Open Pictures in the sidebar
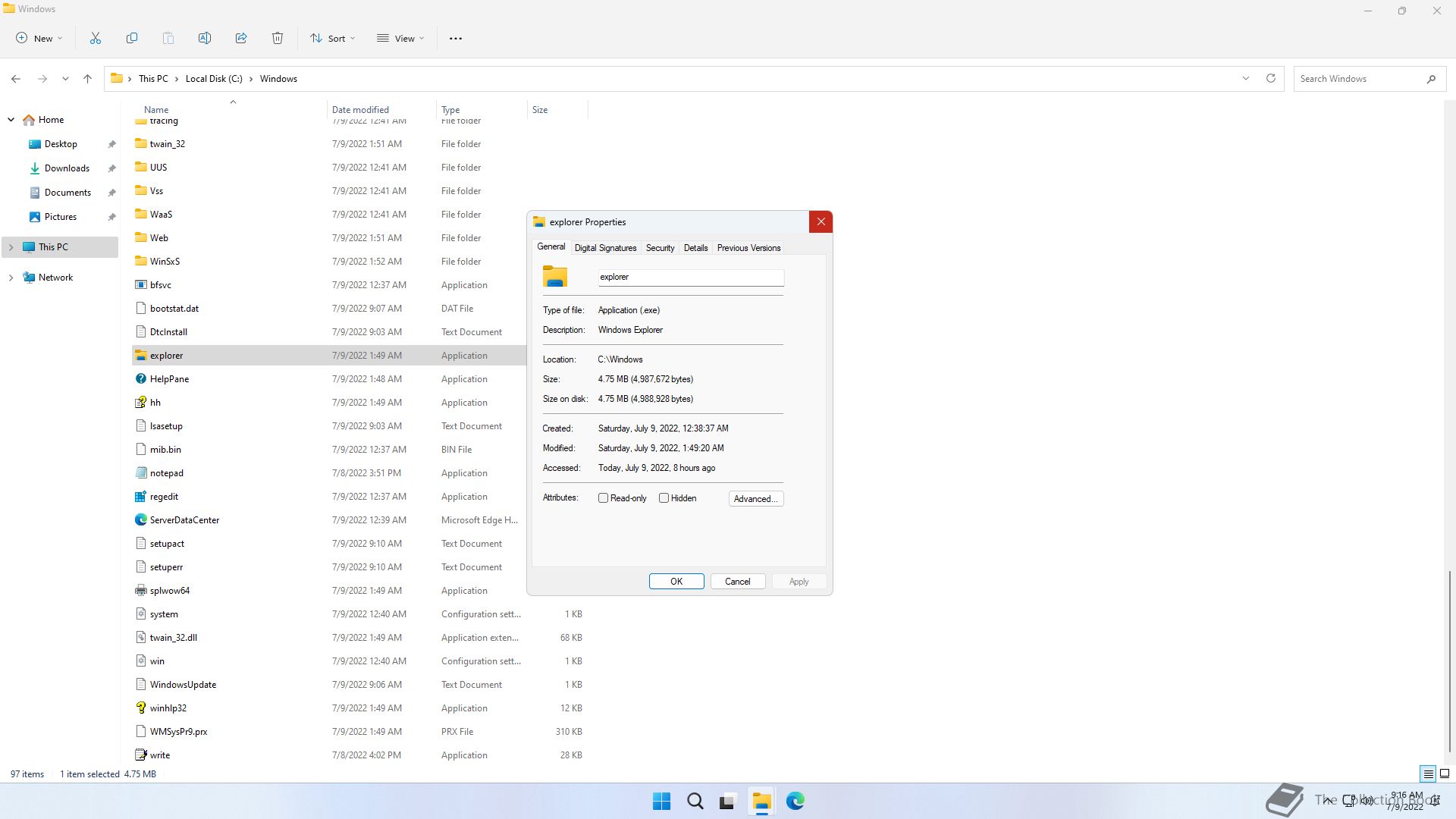1456x819 pixels. 61,217
